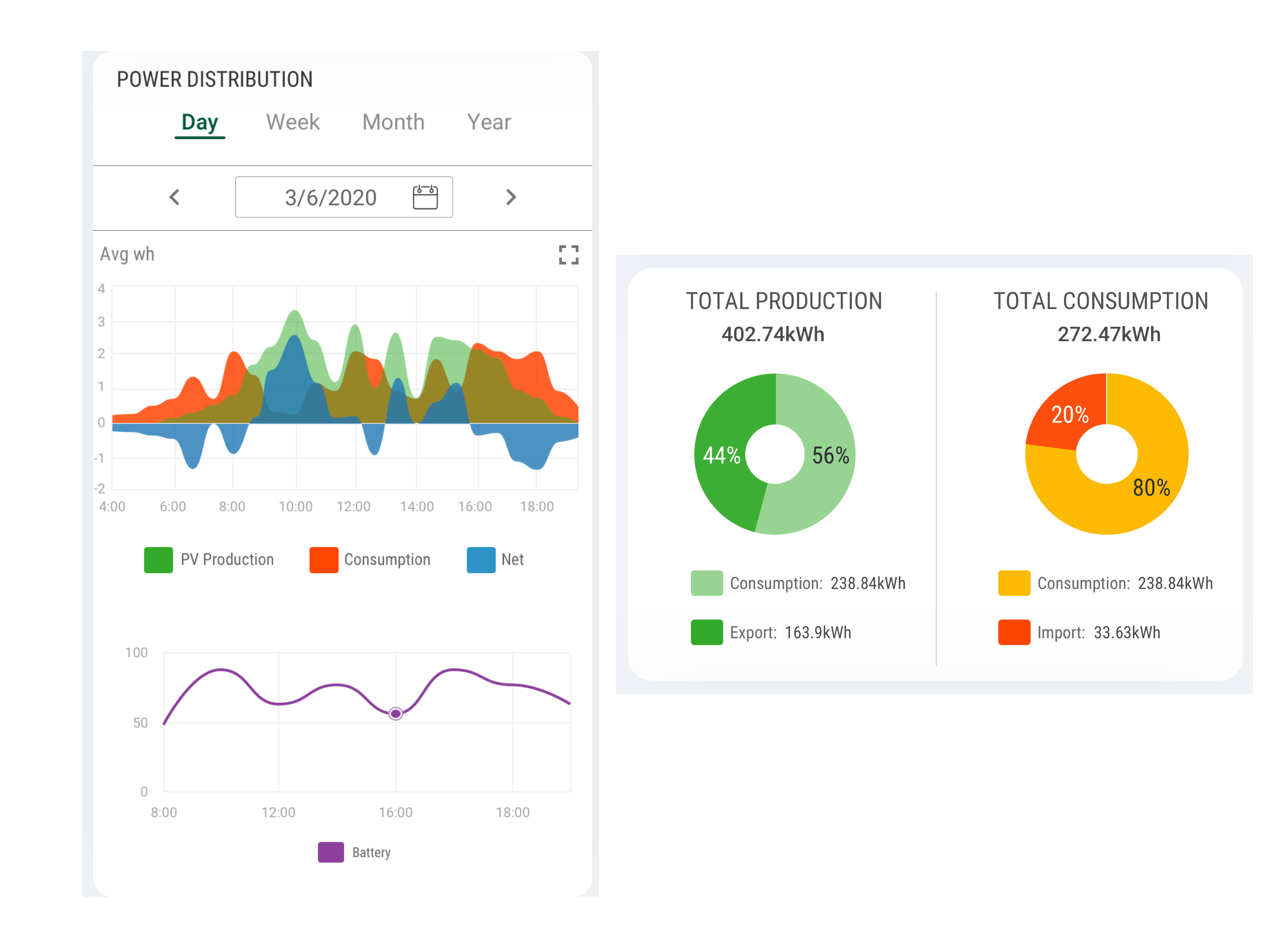Click the orange-red Import legend swatch
The image size is (1288, 948).
(x=1014, y=632)
